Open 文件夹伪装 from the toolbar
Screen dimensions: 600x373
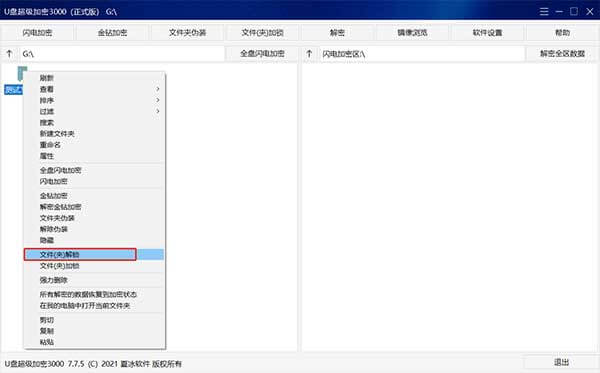click(x=188, y=33)
